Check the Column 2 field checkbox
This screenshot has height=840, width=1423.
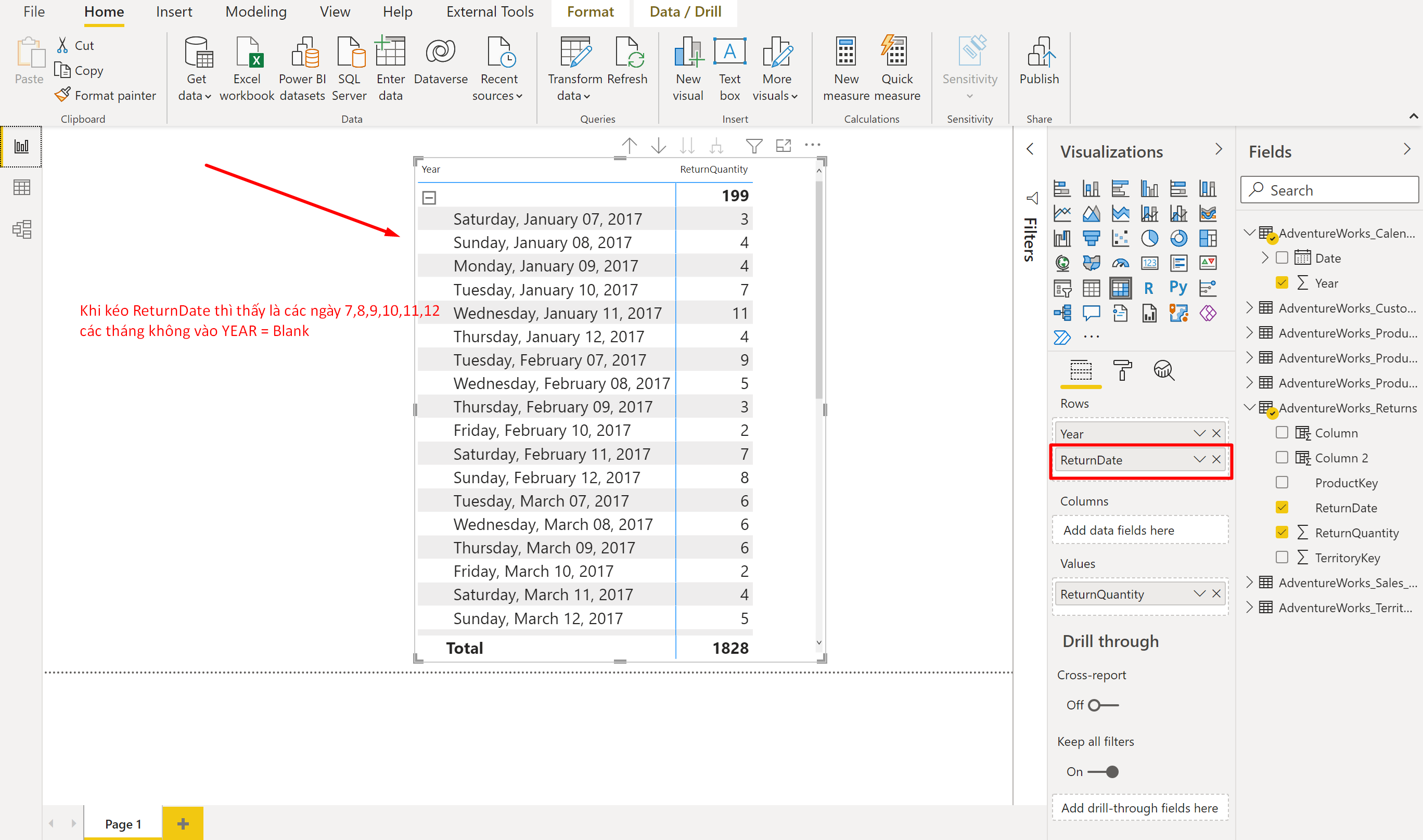1282,457
